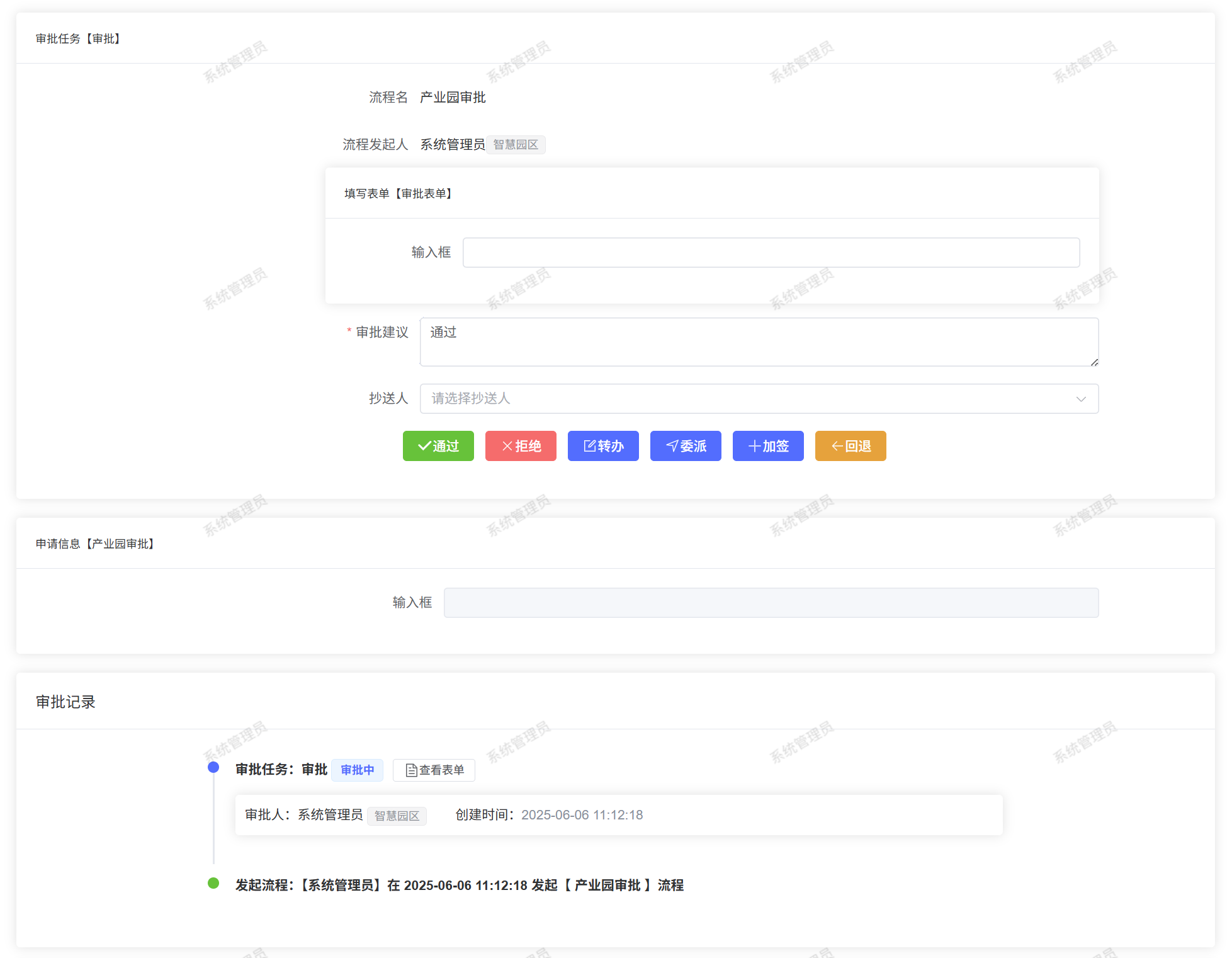The height and width of the screenshot is (958, 1232).
Task: Click the disabled 输入框 in 申请信息
Action: pyautogui.click(x=771, y=603)
